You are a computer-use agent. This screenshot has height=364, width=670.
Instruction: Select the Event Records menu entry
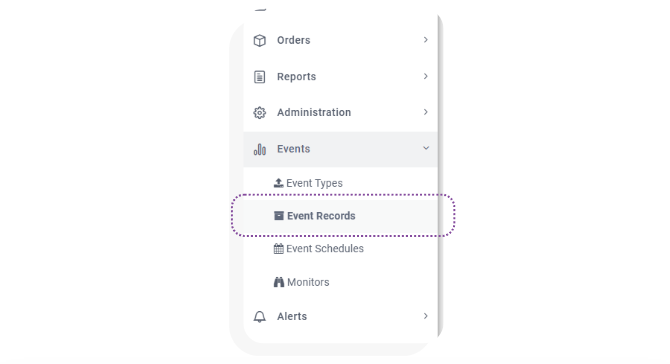coord(341,216)
